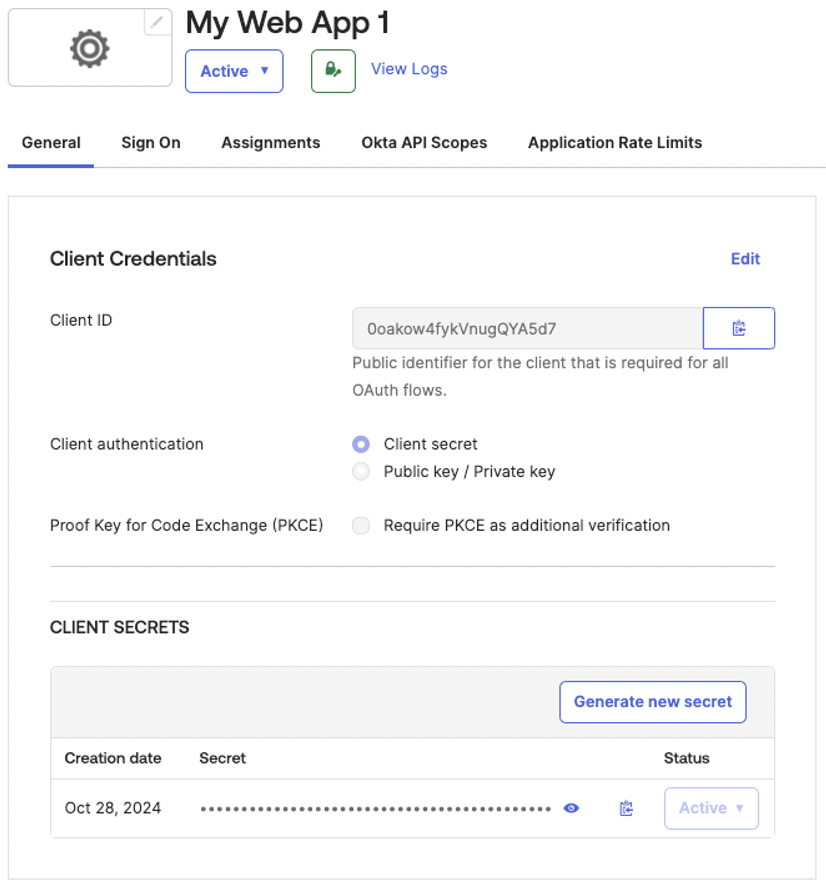Select Public key / Private key option
Screen dimensions: 826x882
coord(361,471)
